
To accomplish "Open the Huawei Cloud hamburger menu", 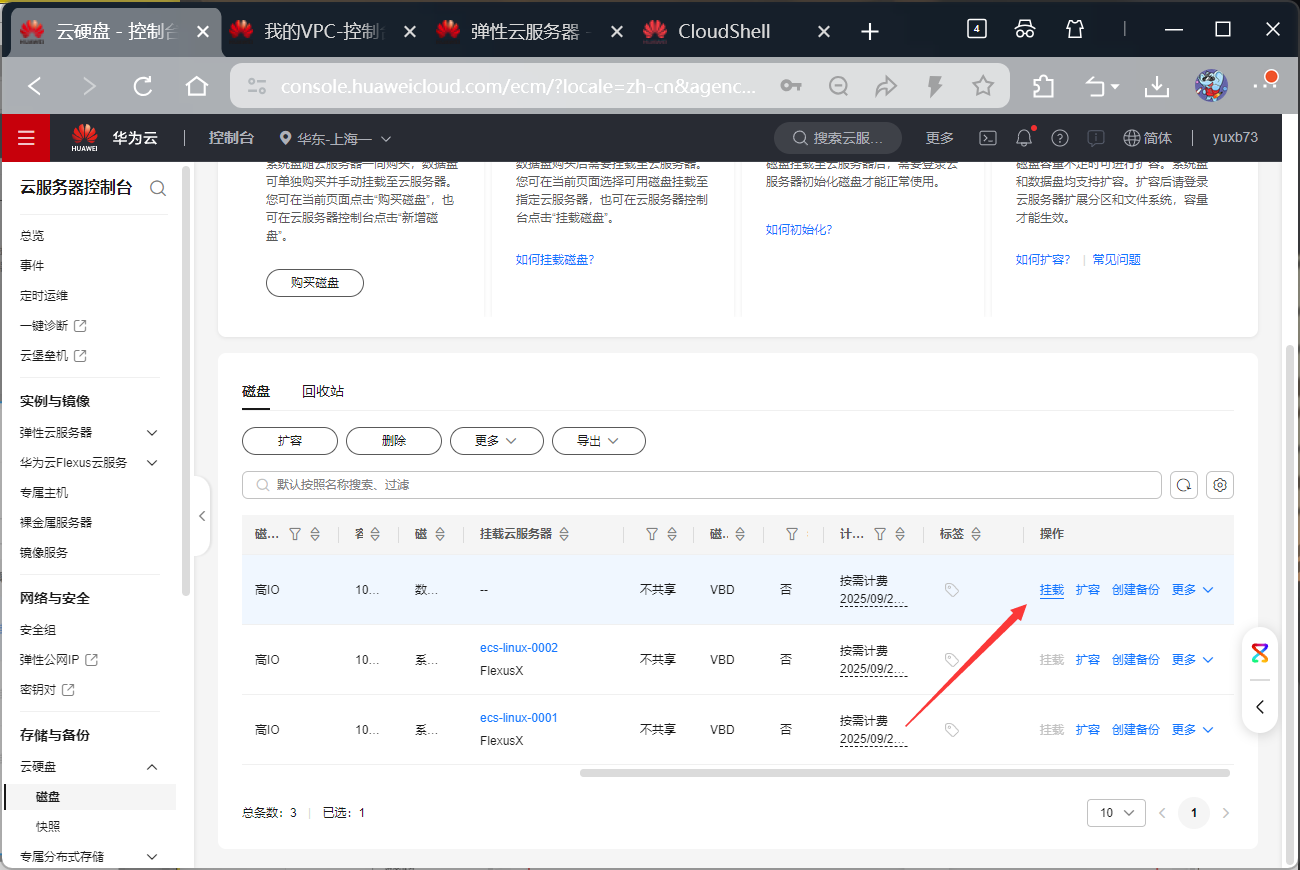I will pyautogui.click(x=26, y=138).
